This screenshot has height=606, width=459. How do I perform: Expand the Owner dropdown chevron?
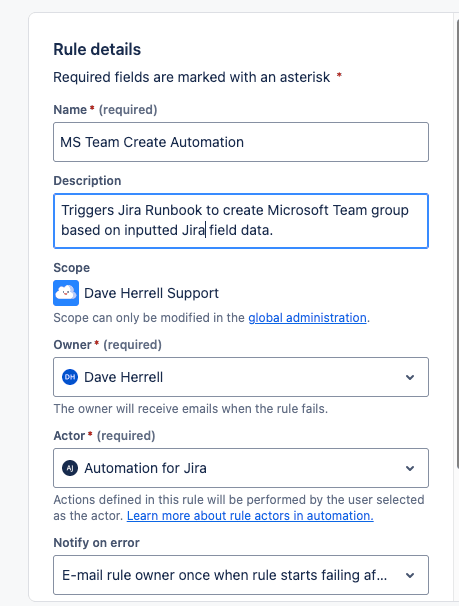[x=410, y=377]
